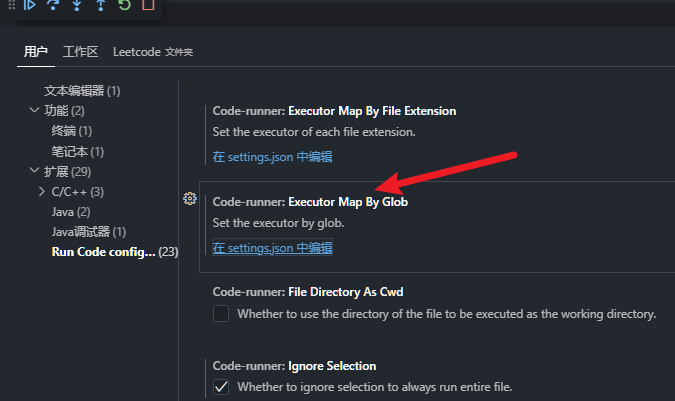The height and width of the screenshot is (401, 675).
Task: Select Java调试器 in the settings tree
Action: coord(88,232)
